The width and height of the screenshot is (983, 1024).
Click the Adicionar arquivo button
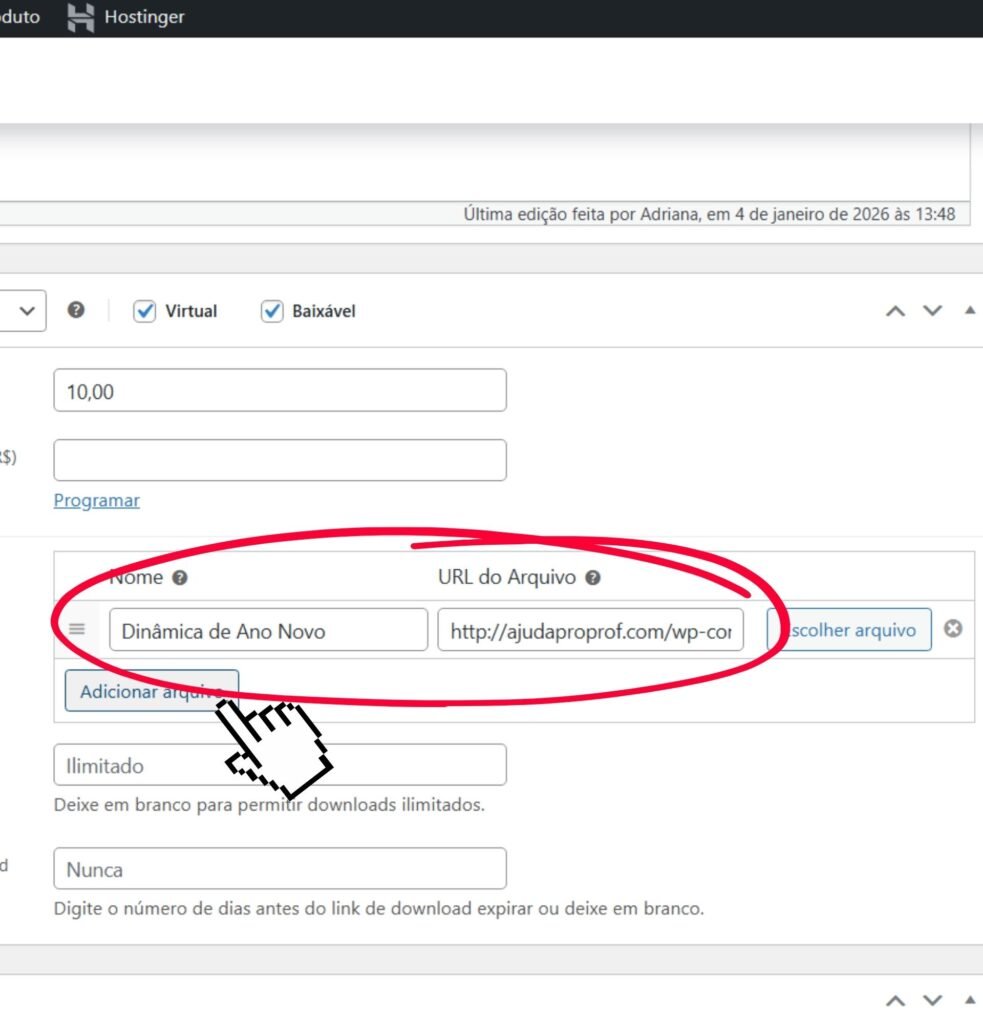pos(151,691)
